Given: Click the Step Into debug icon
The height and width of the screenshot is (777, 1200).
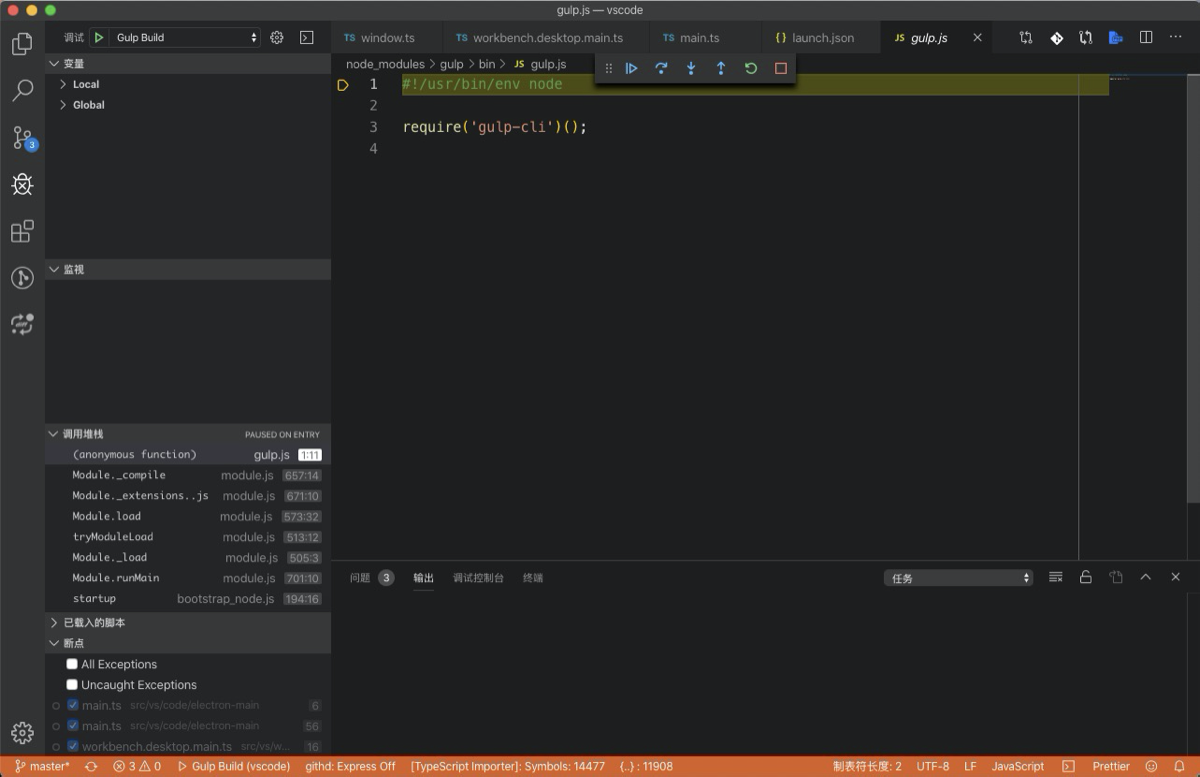Looking at the screenshot, I should [x=691, y=68].
